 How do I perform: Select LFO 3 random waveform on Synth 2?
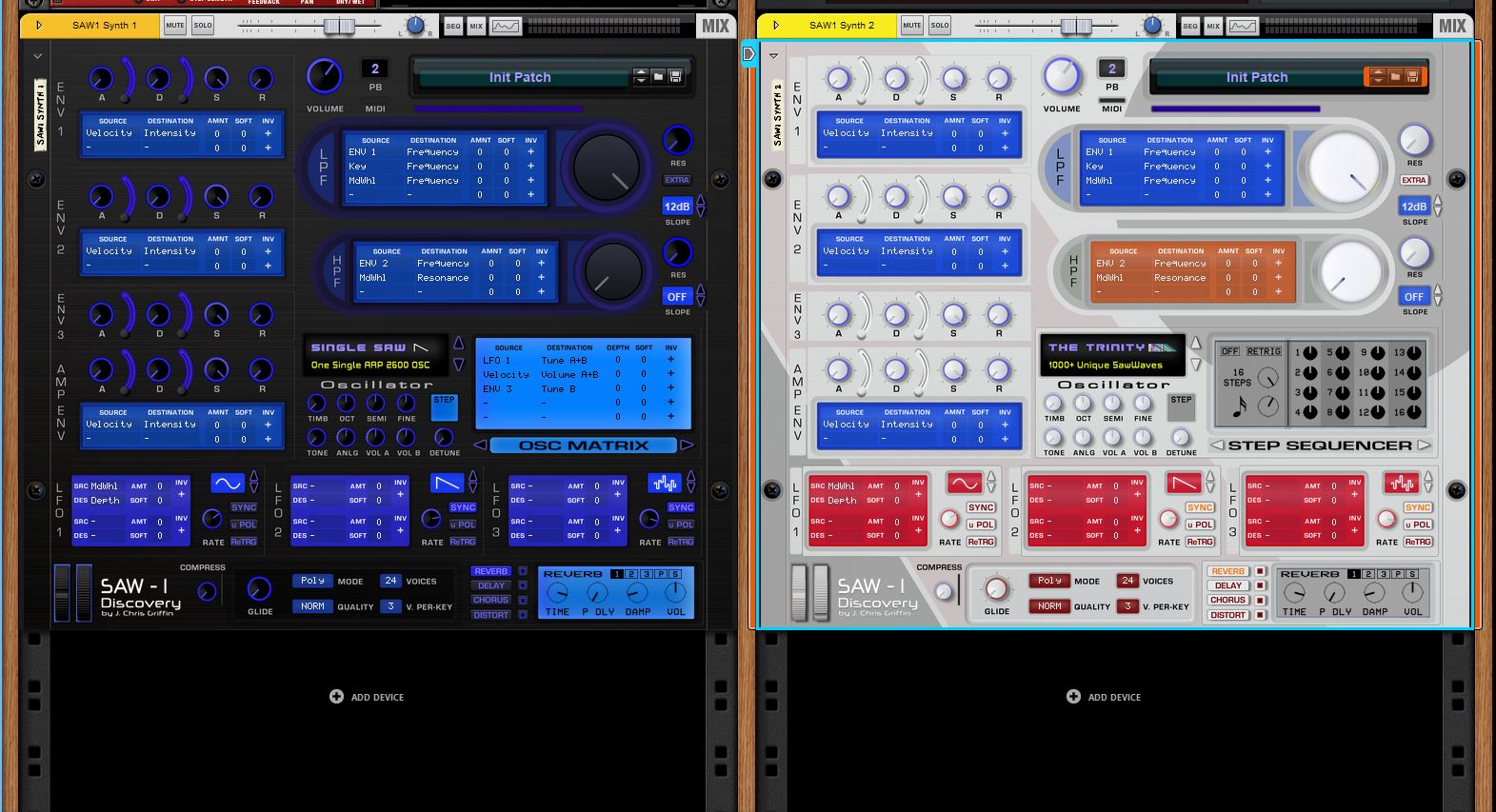pyautogui.click(x=1402, y=483)
